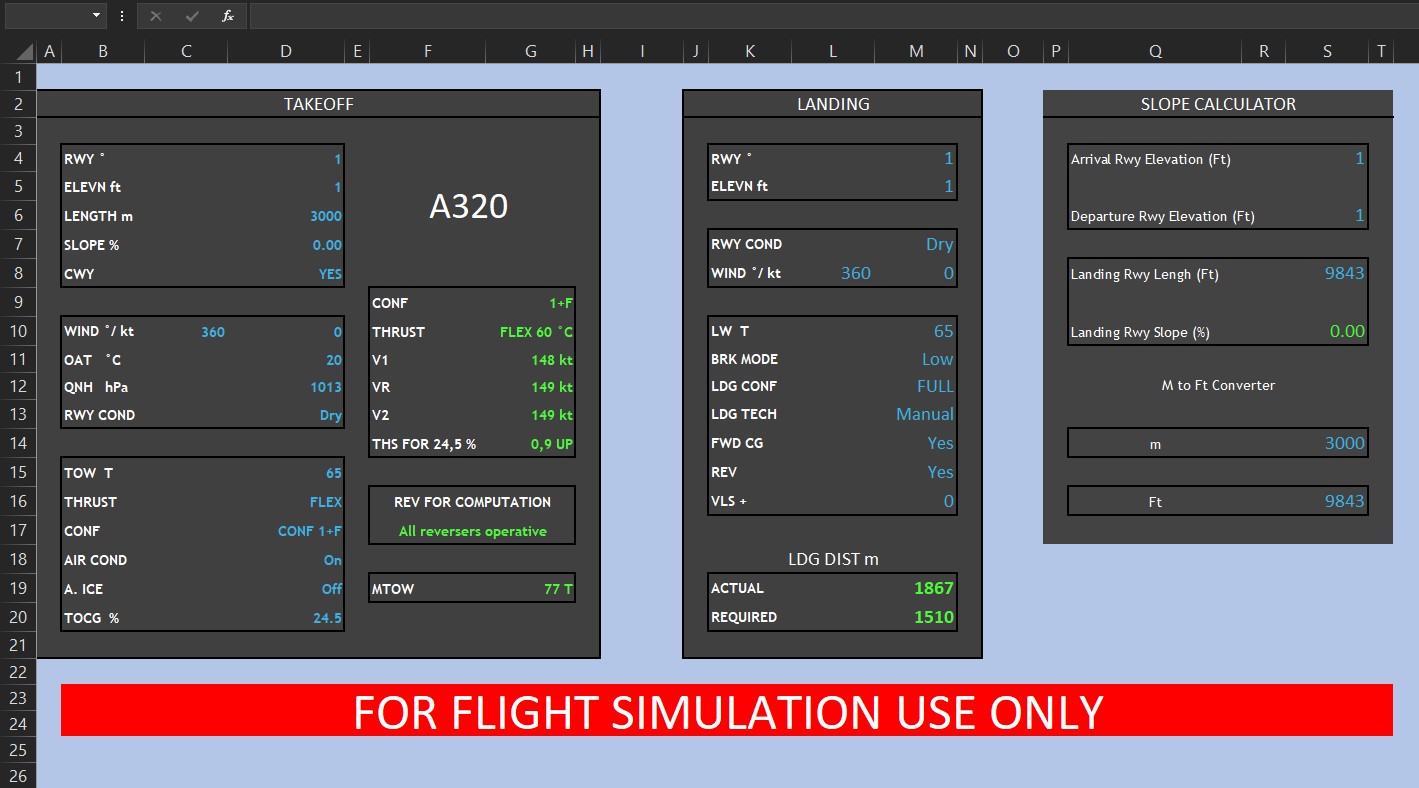Select the FWD CG value Yes
Viewport: 1419px width, 788px height.
click(941, 443)
